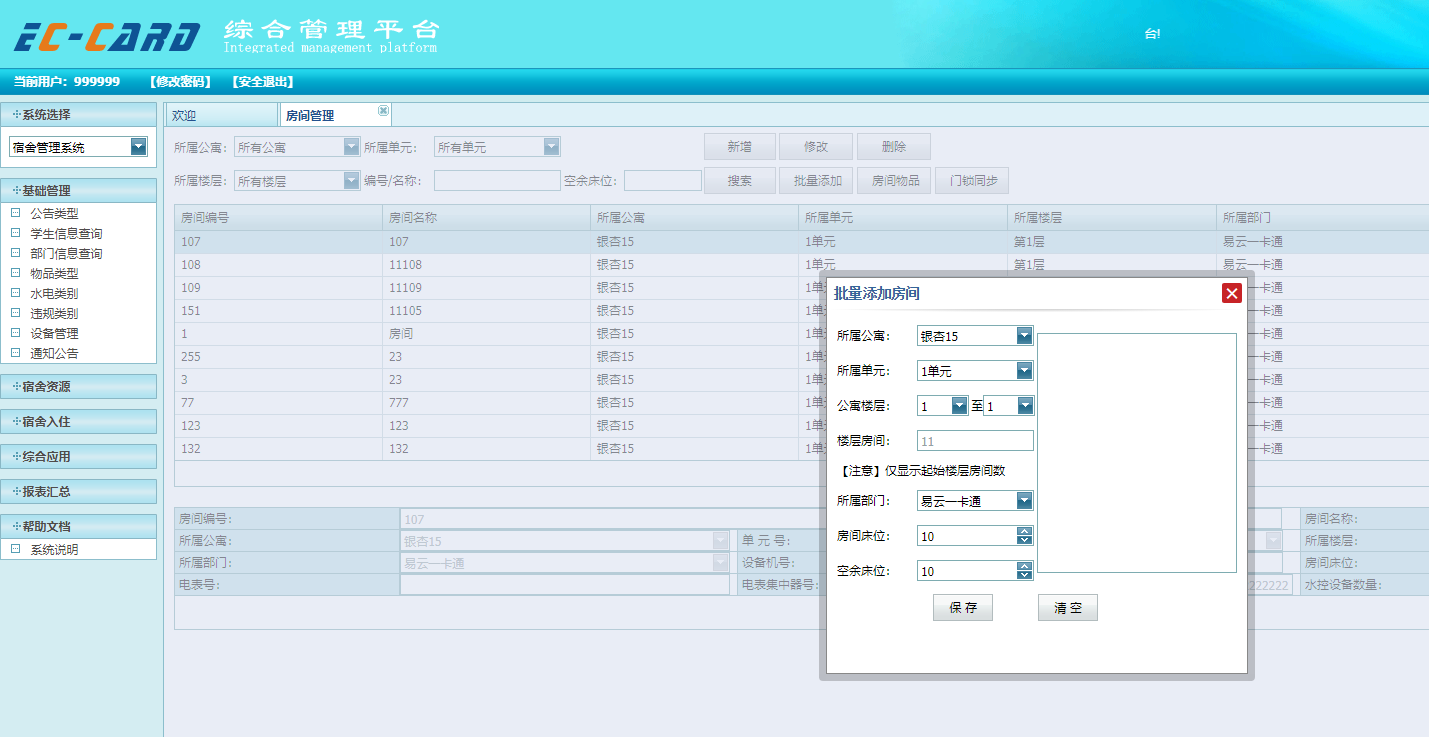The height and width of the screenshot is (737, 1429).
Task: Open 部门信息查询 in the sidebar
Action: click(x=66, y=253)
